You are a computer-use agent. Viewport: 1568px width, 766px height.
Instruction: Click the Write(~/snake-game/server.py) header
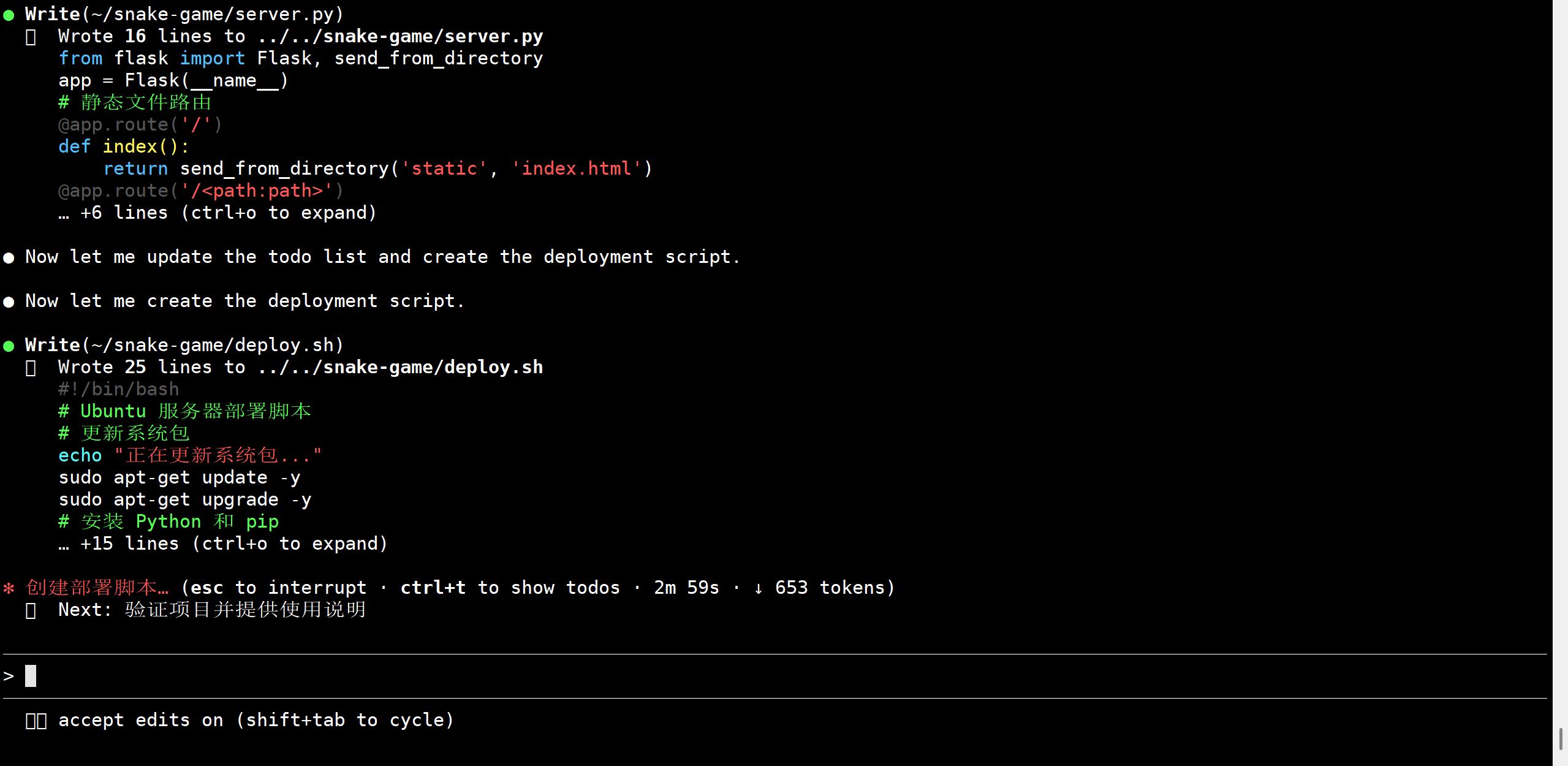tap(184, 14)
